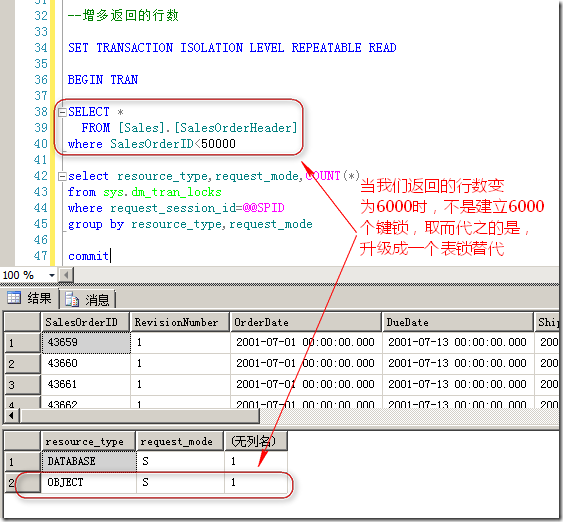The width and height of the screenshot is (563, 522).
Task: Switch to the 消息 messages tab
Action: [88, 299]
